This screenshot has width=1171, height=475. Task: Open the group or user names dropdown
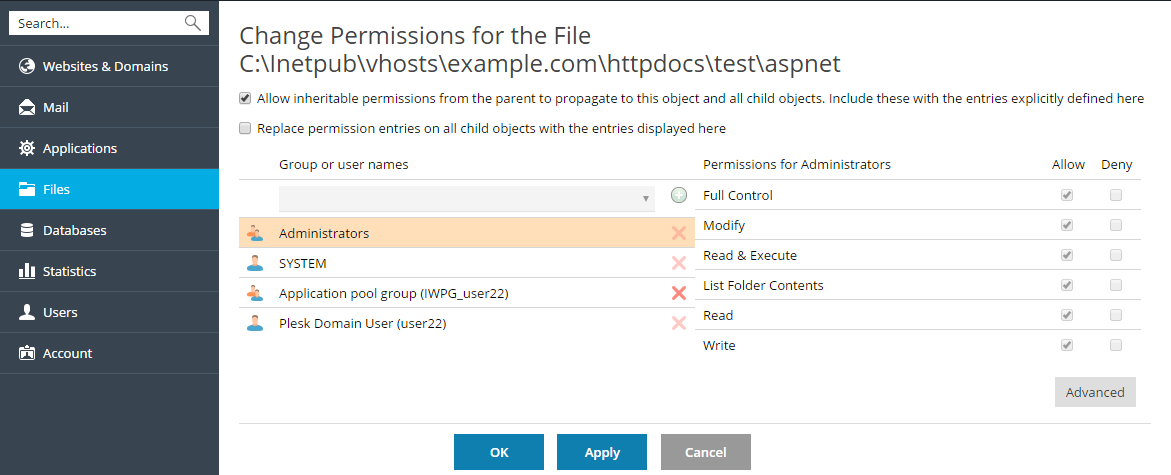(x=466, y=198)
